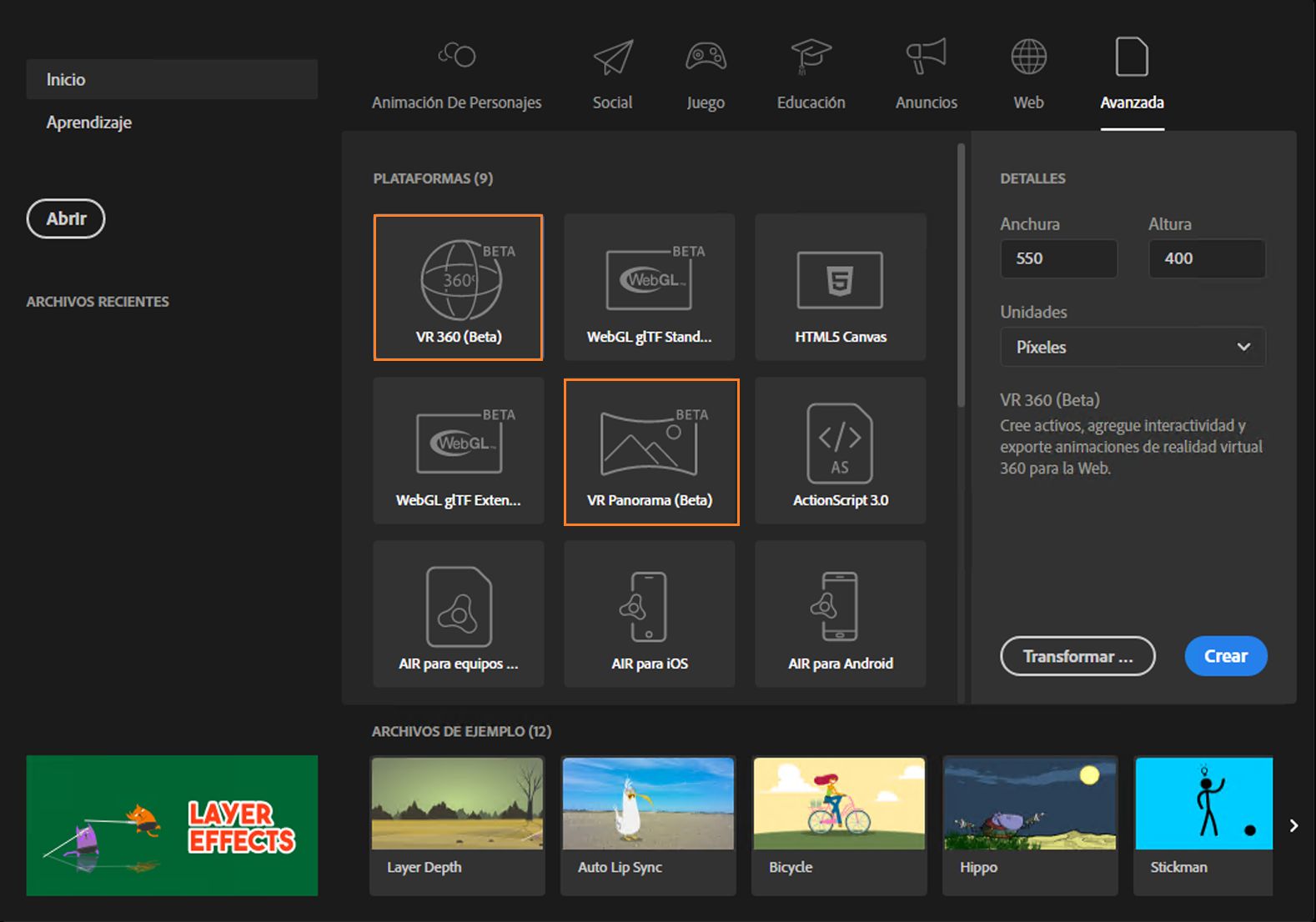1316x922 pixels.
Task: Switch to the Web preset tab
Action: pos(1028,103)
